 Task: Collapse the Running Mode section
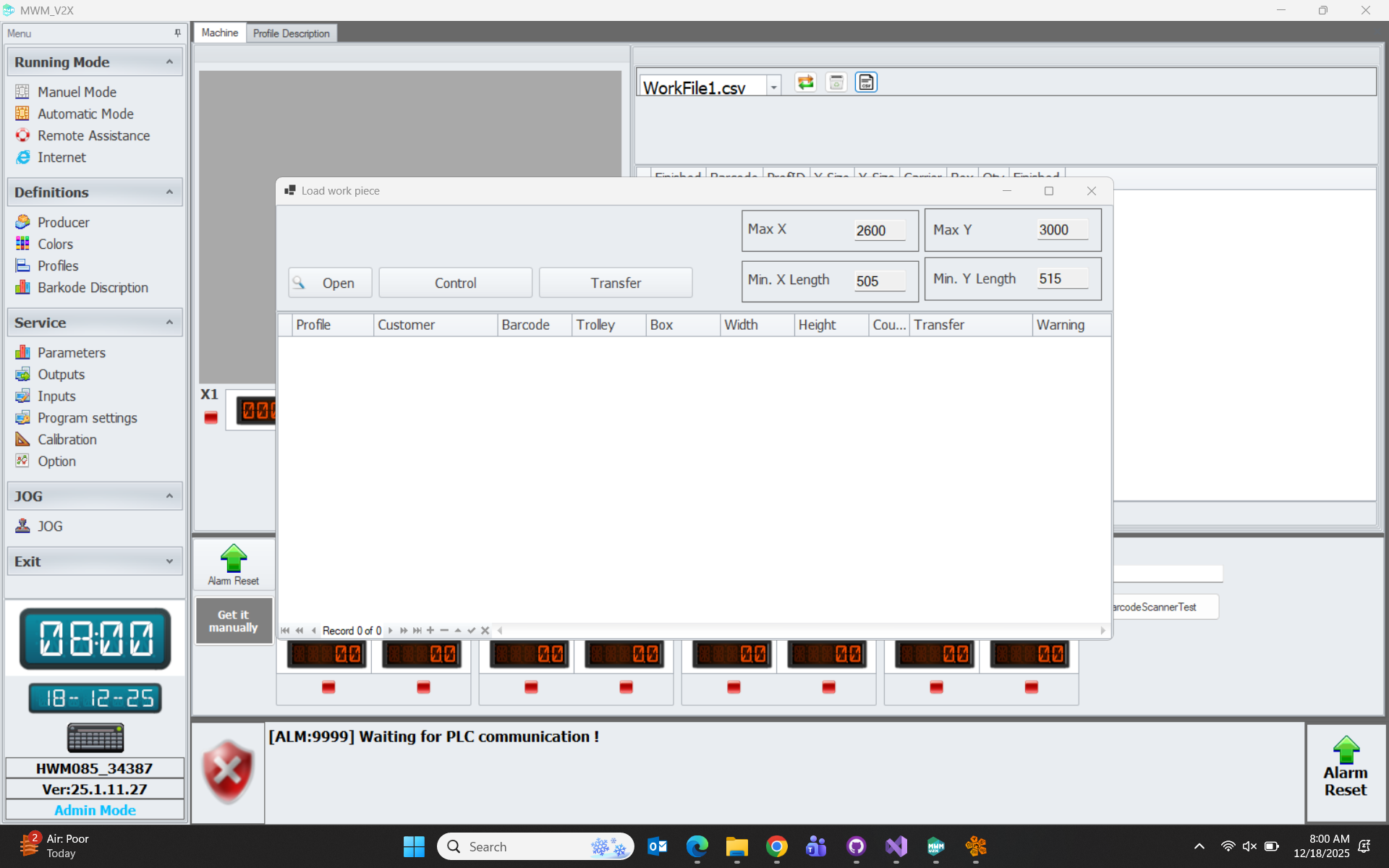169,62
